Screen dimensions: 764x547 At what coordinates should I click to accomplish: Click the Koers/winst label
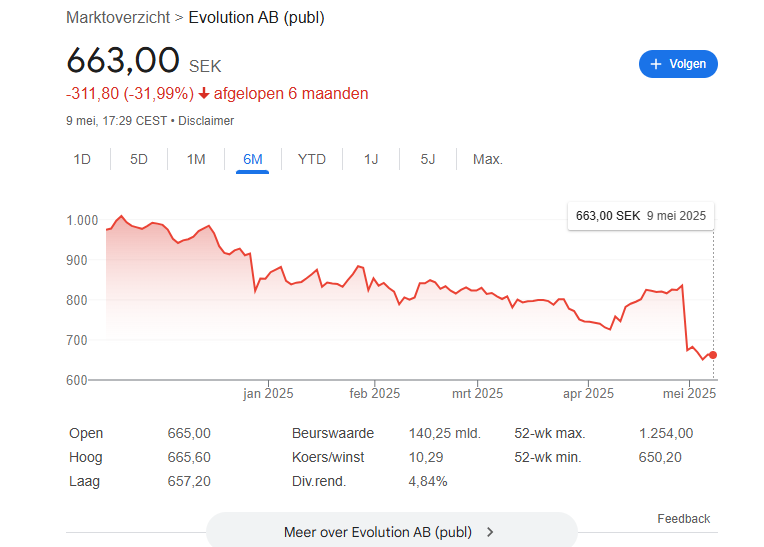(328, 457)
